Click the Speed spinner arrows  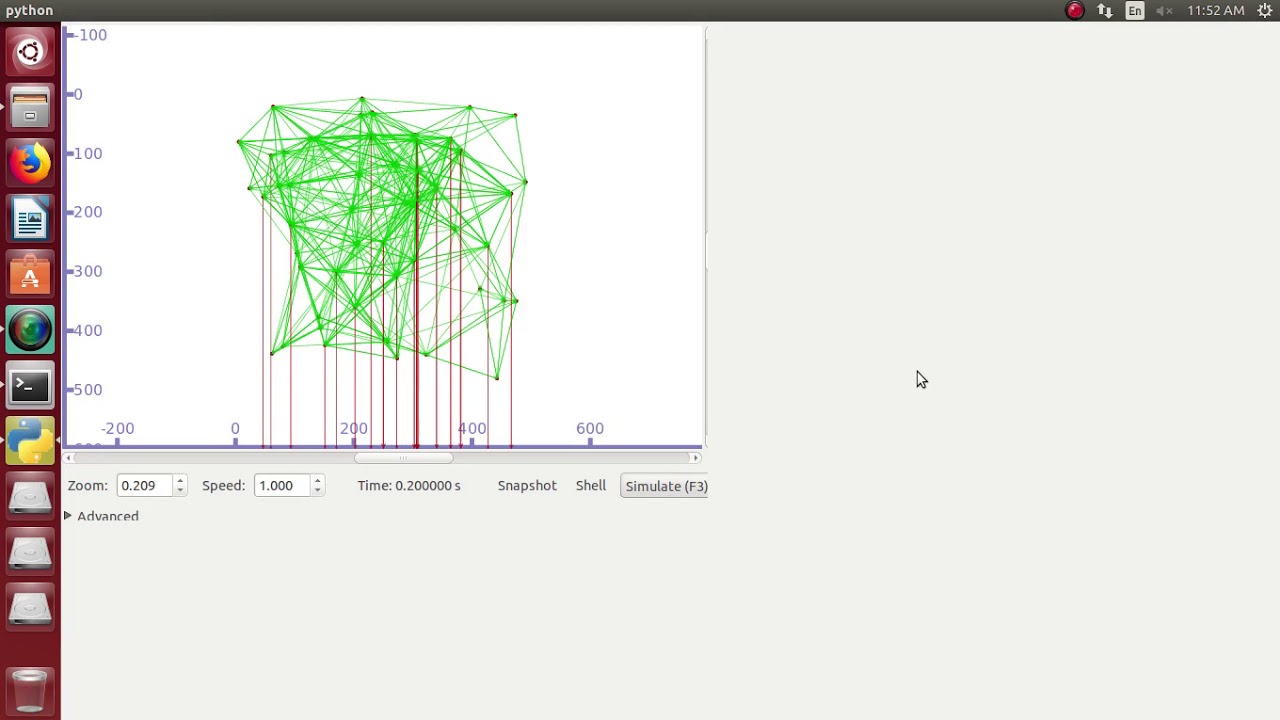[317, 486]
